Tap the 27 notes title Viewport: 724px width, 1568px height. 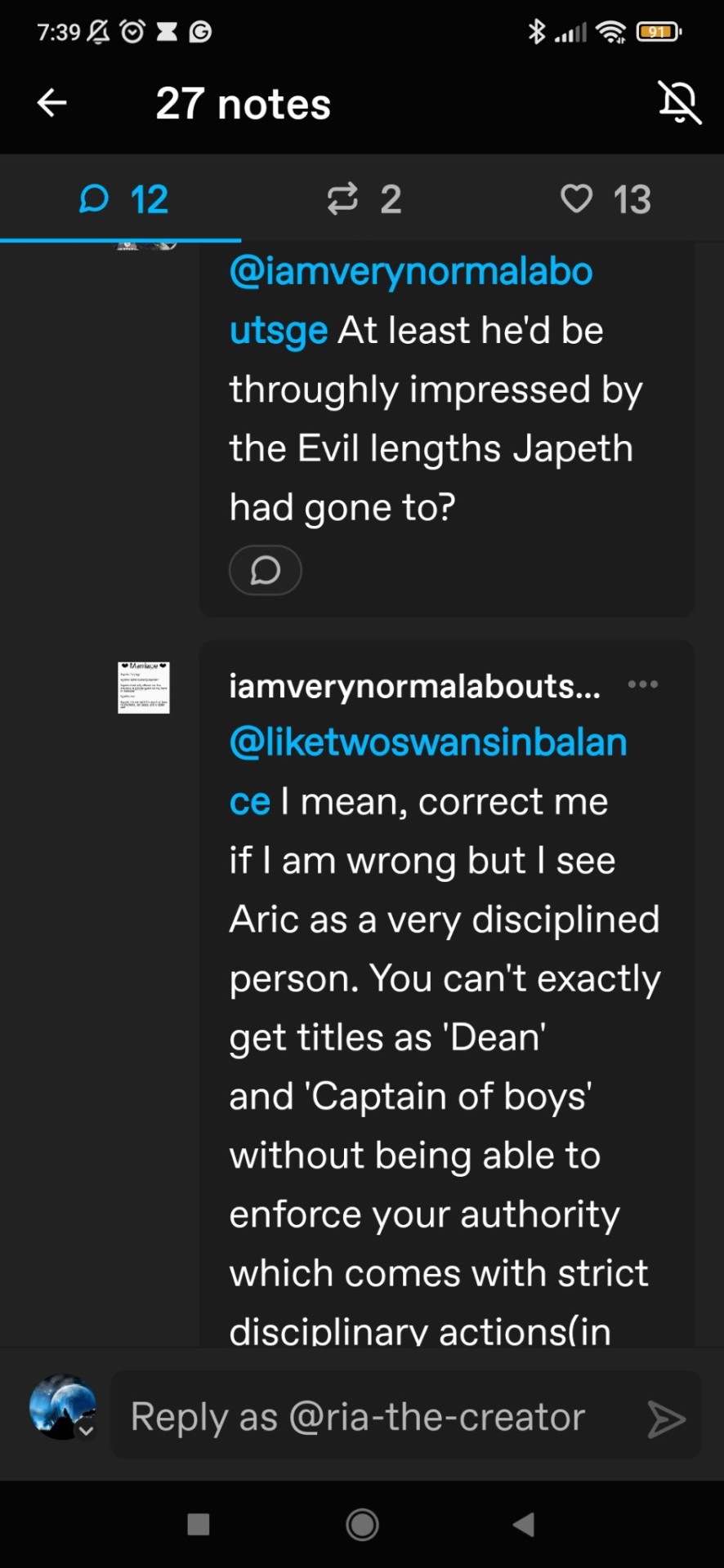pyautogui.click(x=243, y=104)
